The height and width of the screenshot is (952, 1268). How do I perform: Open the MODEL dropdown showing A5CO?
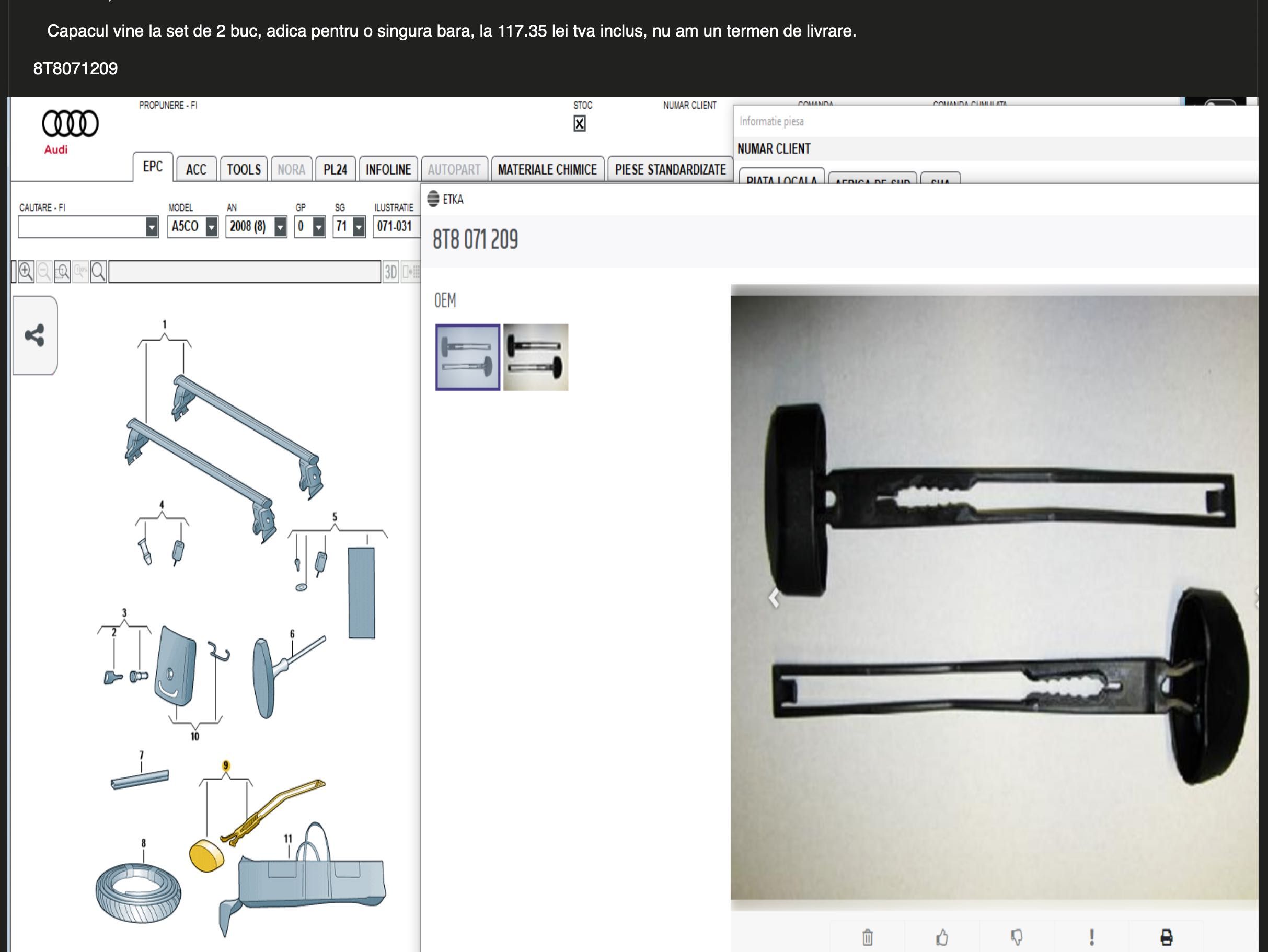[x=193, y=227]
